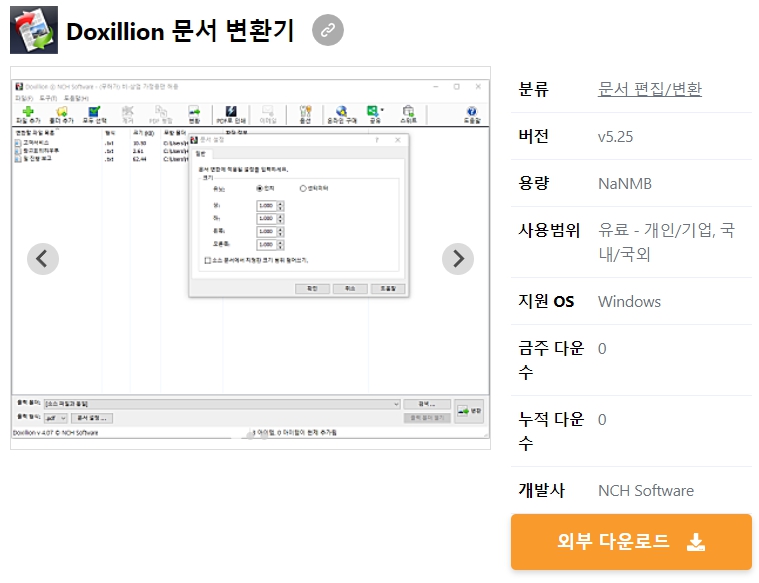Screen dimensions: 759x583
Task: Open the 문서 편집/변환 category link
Action: click(649, 89)
